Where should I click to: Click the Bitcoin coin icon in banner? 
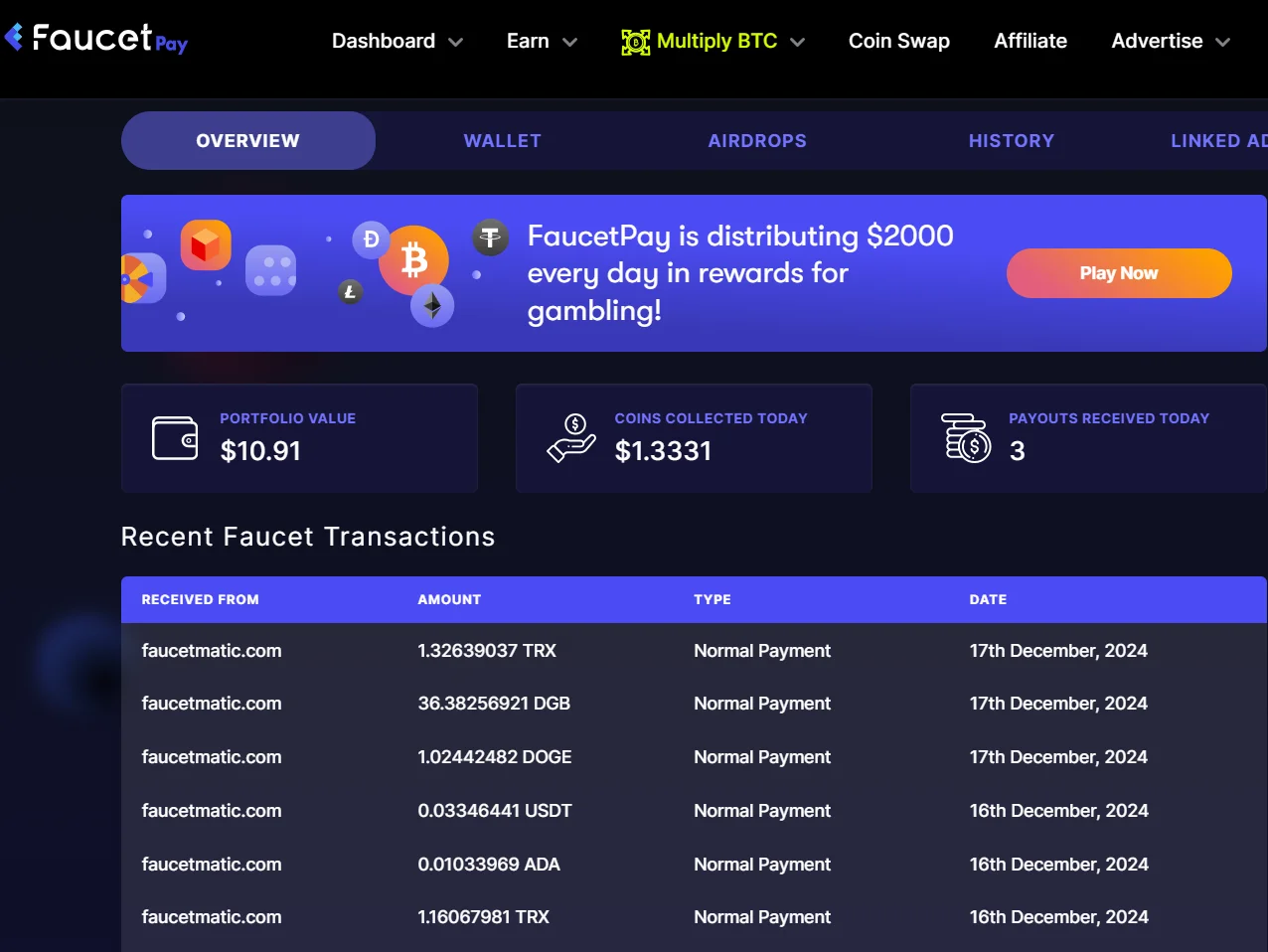coord(413,260)
